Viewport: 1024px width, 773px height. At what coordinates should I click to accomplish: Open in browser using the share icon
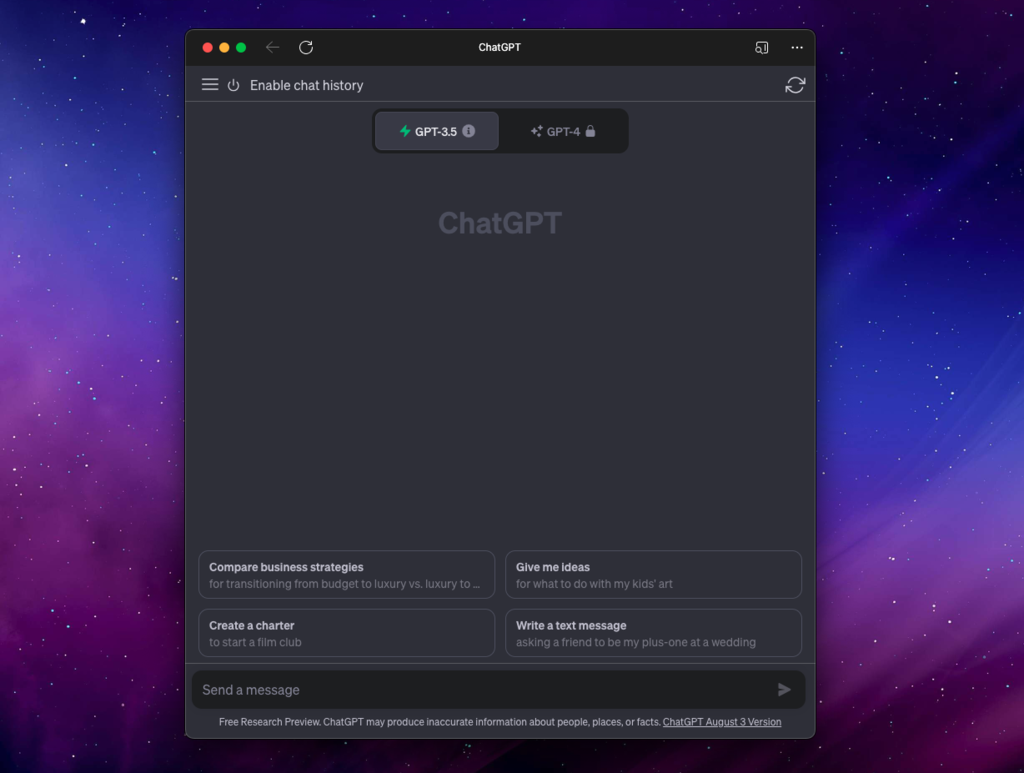(x=761, y=47)
